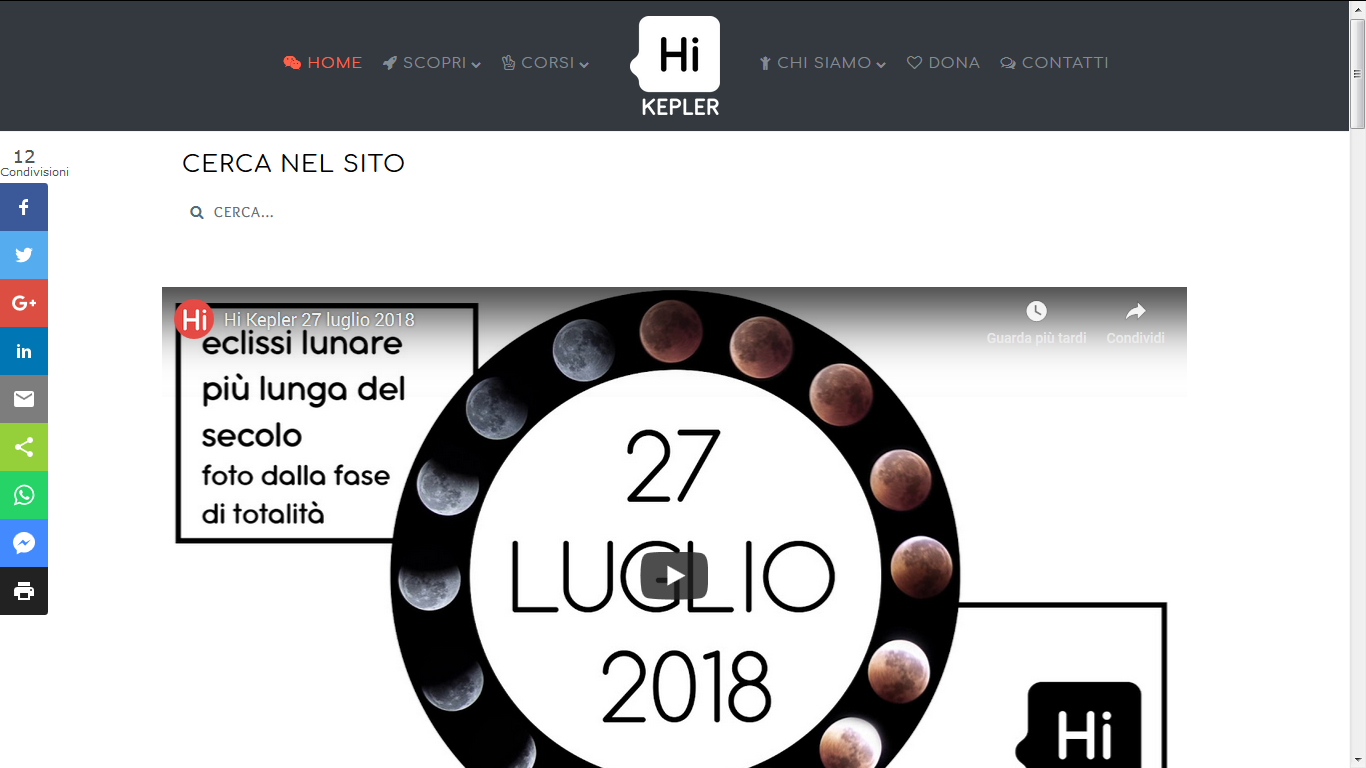Go to the HOME menu item

[x=322, y=63]
